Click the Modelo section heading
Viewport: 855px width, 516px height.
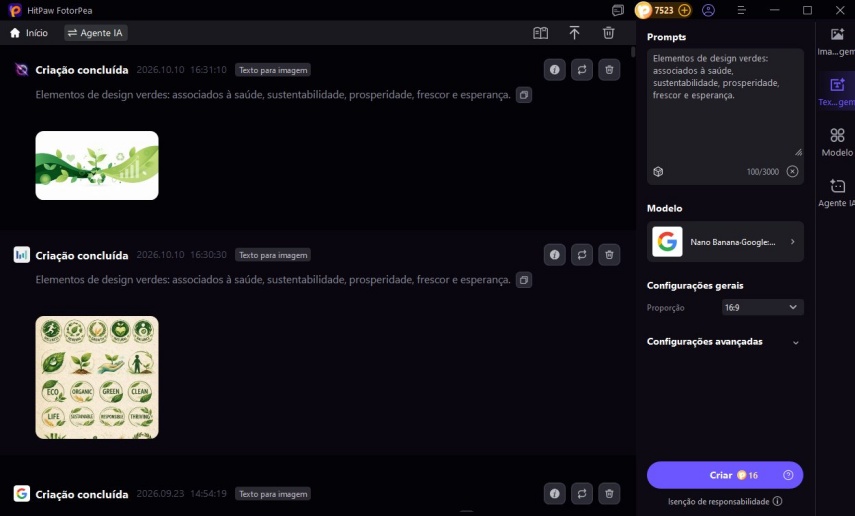664,208
